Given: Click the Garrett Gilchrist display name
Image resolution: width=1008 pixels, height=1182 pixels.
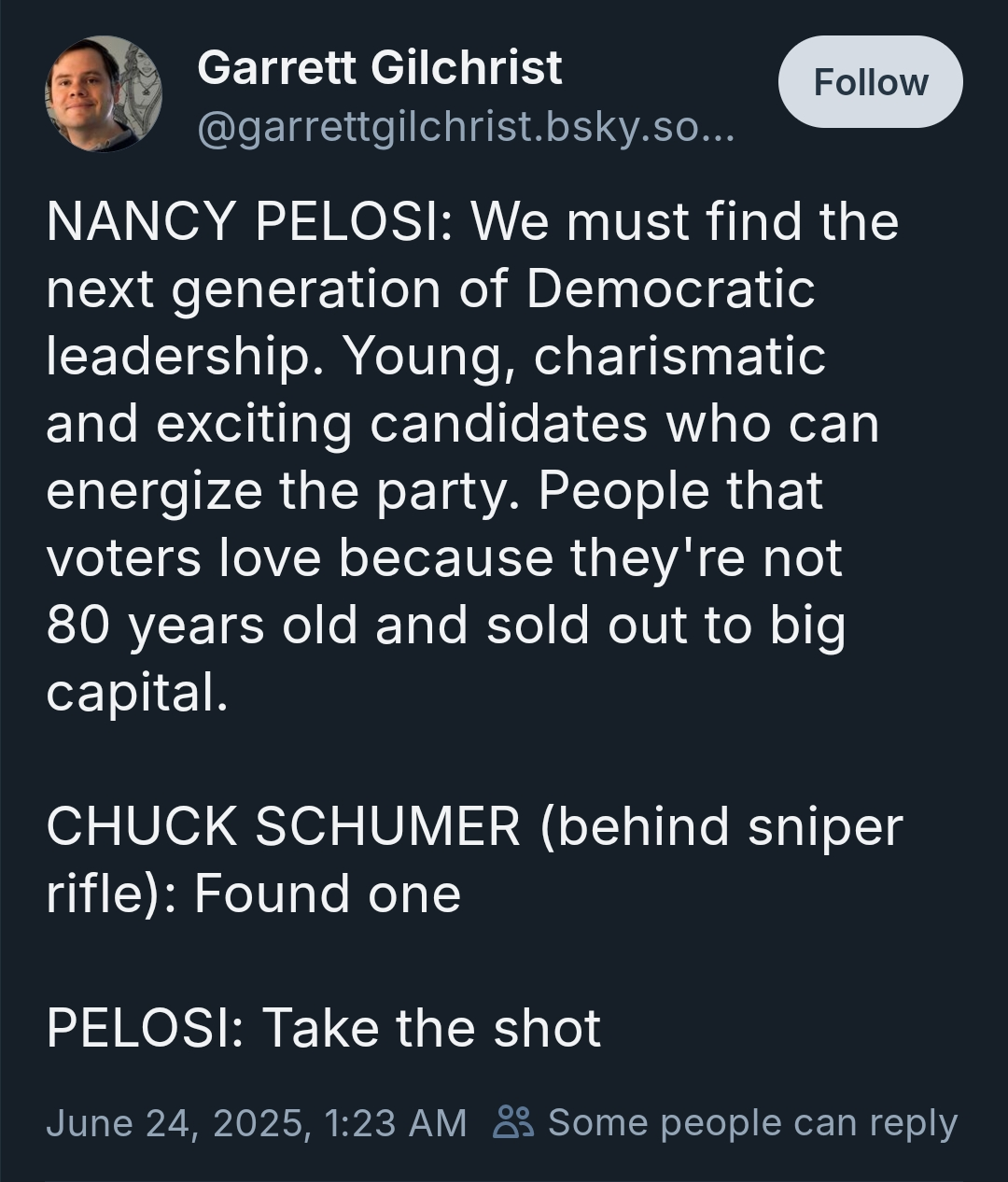Looking at the screenshot, I should tap(379, 67).
